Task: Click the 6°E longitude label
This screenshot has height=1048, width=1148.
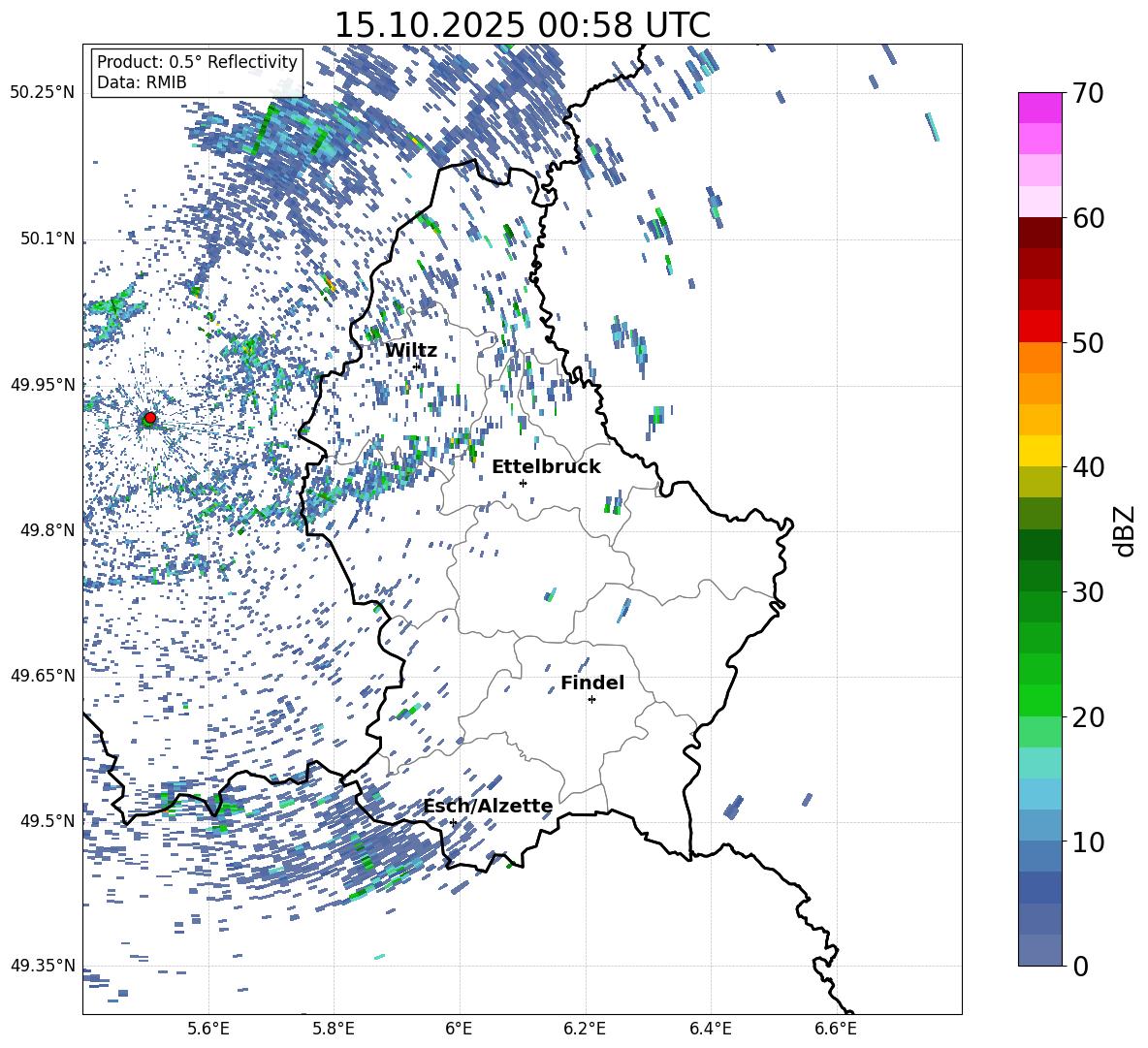Action: pos(459,1029)
